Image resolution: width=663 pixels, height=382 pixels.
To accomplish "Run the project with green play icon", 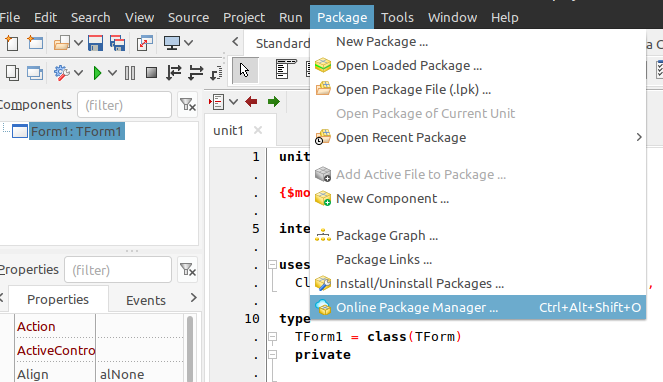I will (97, 73).
